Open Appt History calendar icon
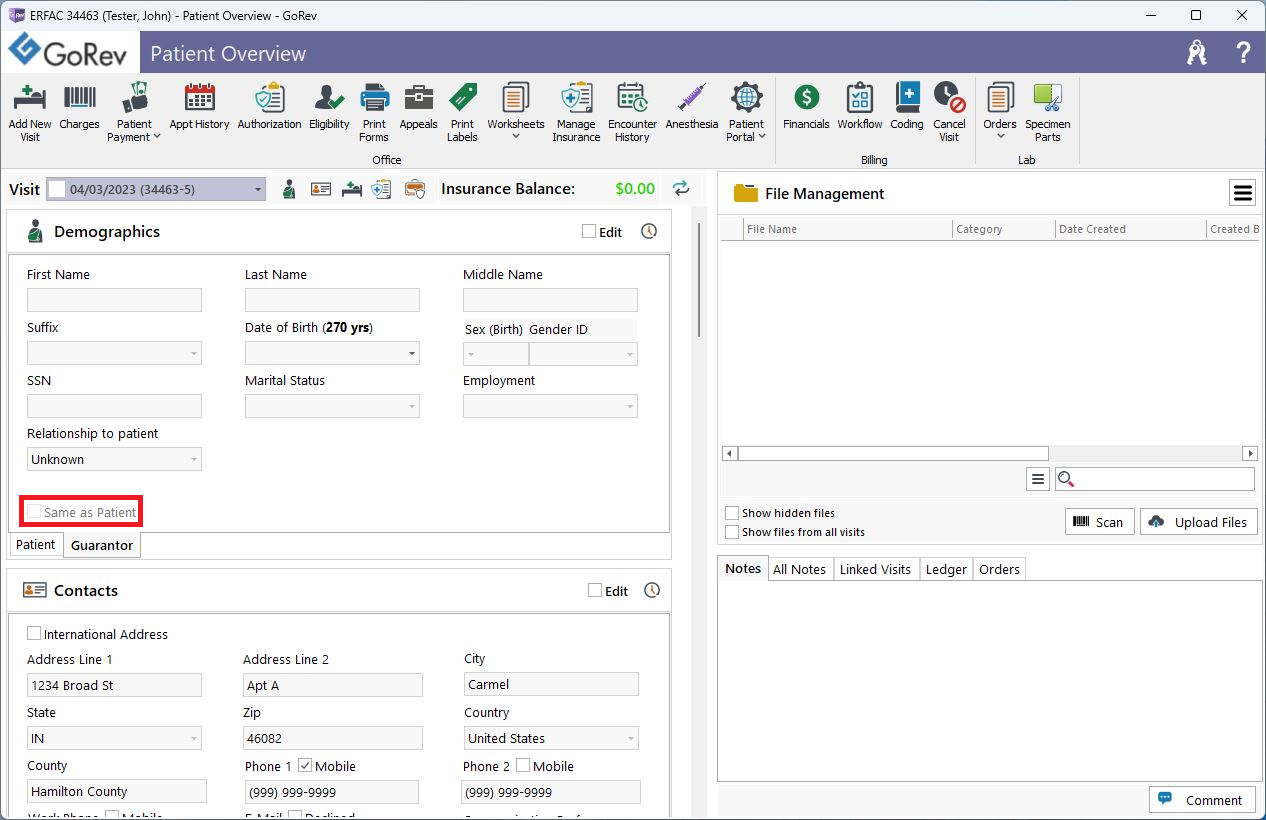This screenshot has width=1266, height=820. click(x=199, y=106)
